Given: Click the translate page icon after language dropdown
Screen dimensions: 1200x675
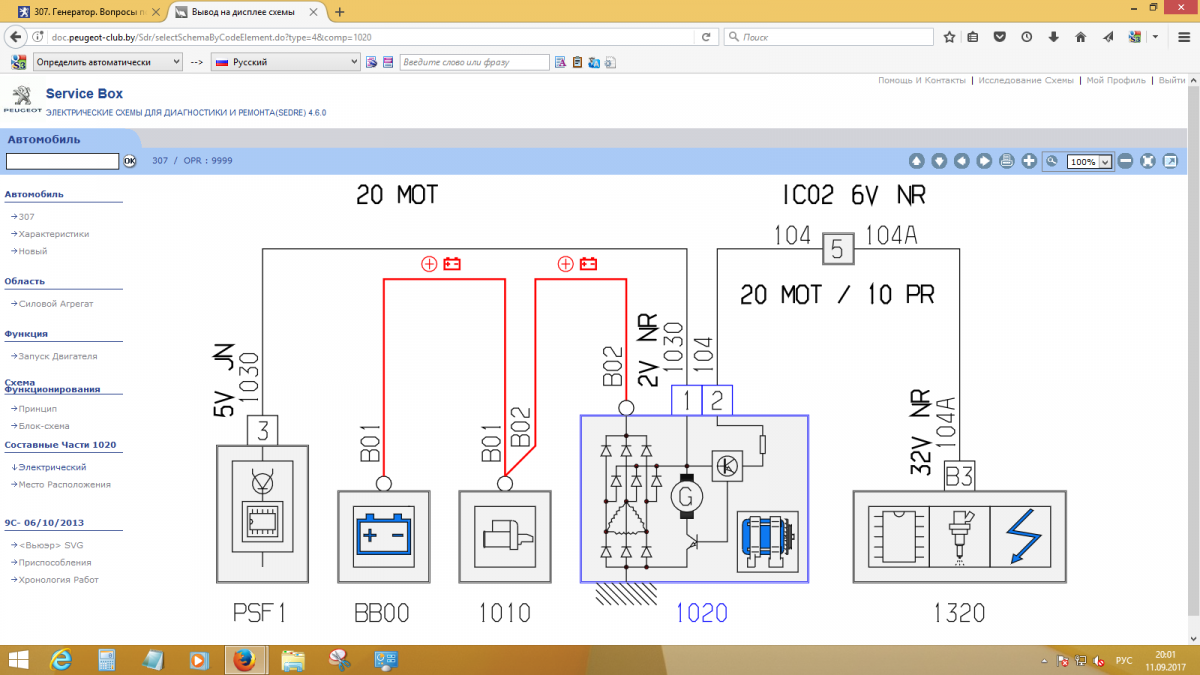Looking at the screenshot, I should [x=370, y=61].
